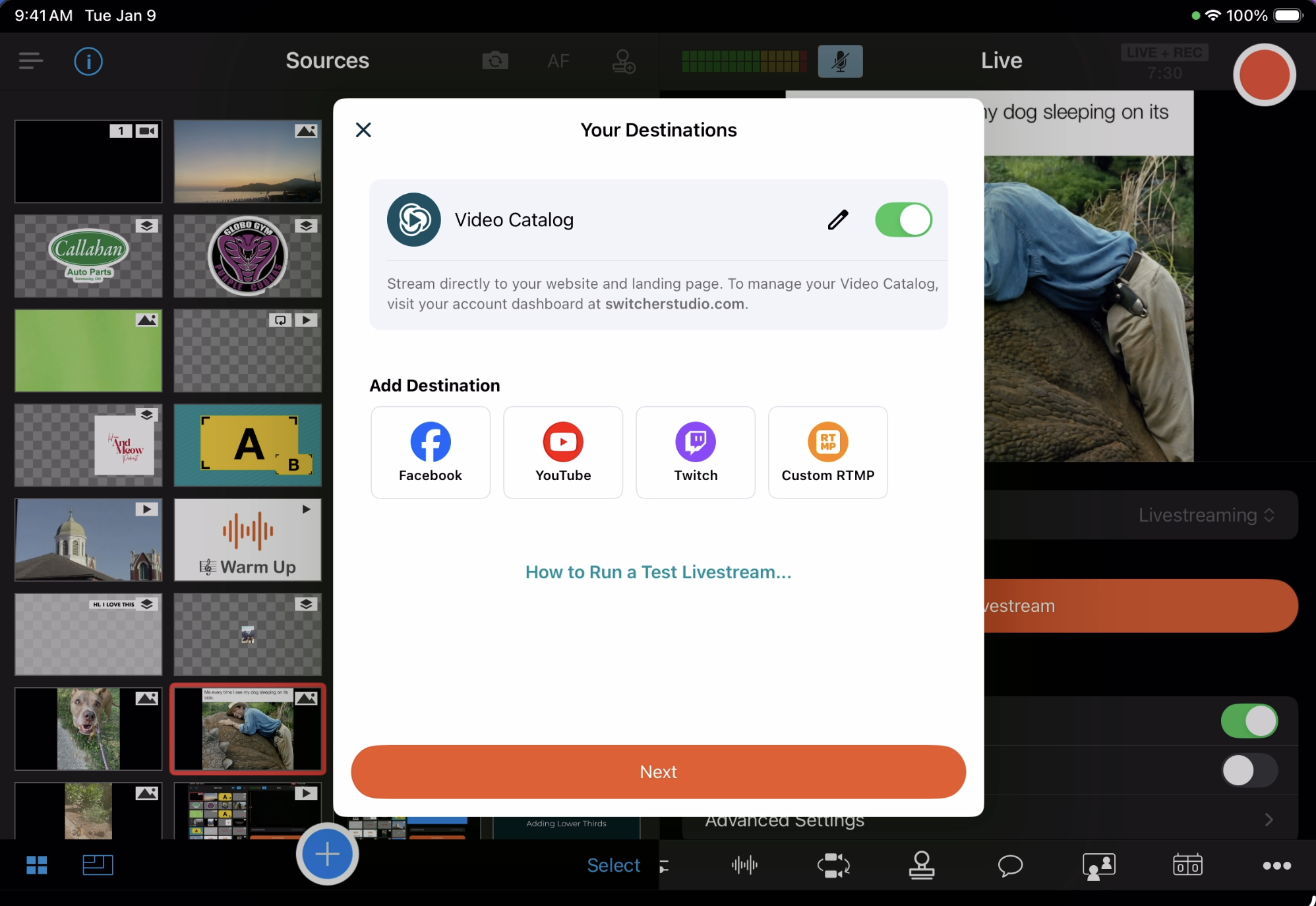The width and height of the screenshot is (1316, 906).
Task: Choose Custom RTMP destination
Action: click(827, 452)
